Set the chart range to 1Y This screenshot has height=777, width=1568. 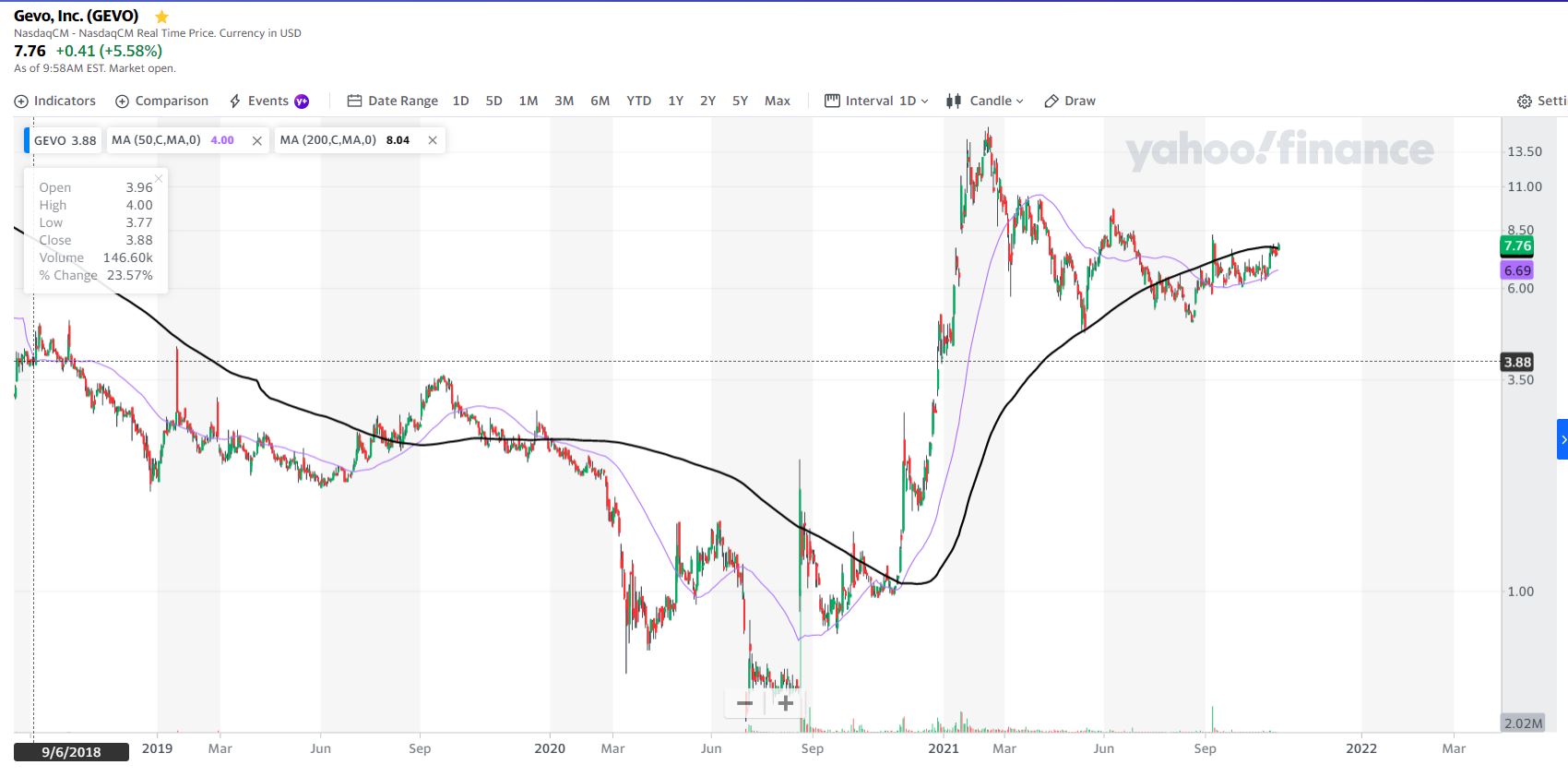point(676,102)
